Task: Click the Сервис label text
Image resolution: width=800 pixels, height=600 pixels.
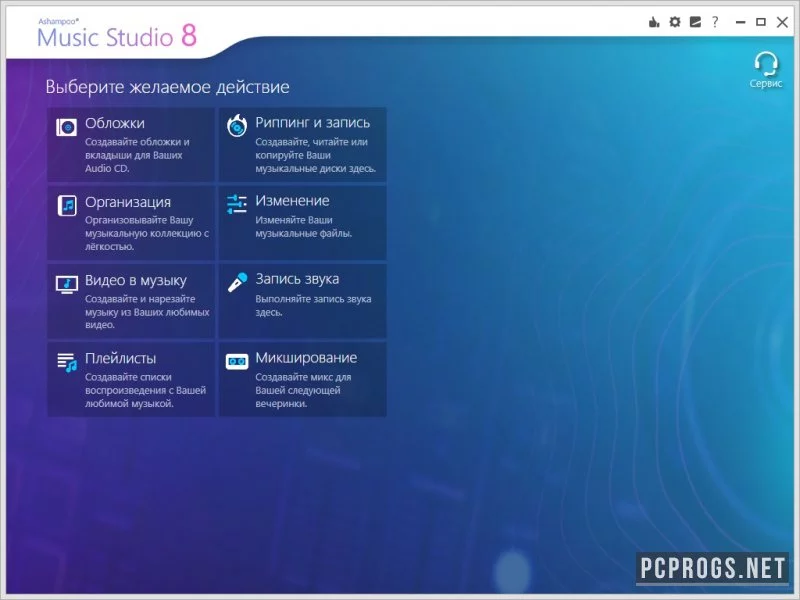Action: pos(766,83)
